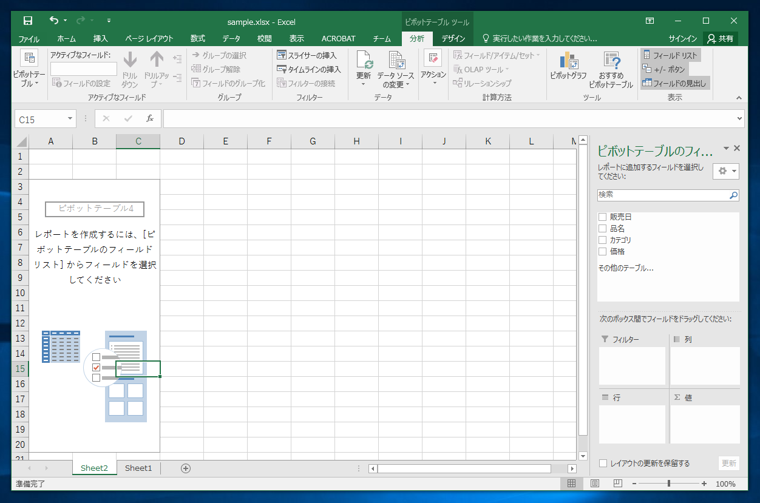Open the Ribbon Display Options icon

(650, 20)
